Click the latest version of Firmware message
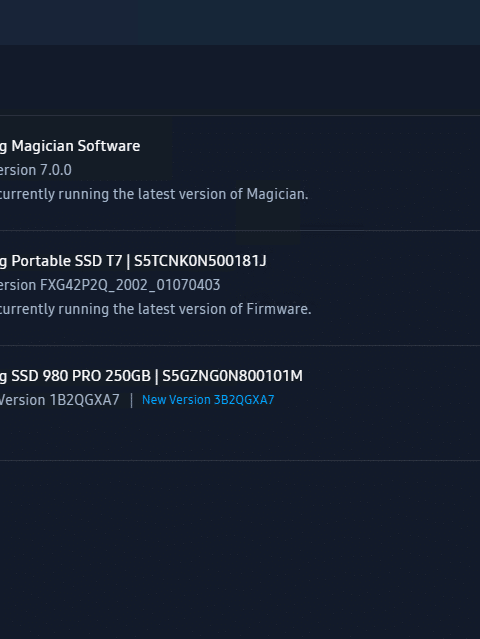 [155, 309]
